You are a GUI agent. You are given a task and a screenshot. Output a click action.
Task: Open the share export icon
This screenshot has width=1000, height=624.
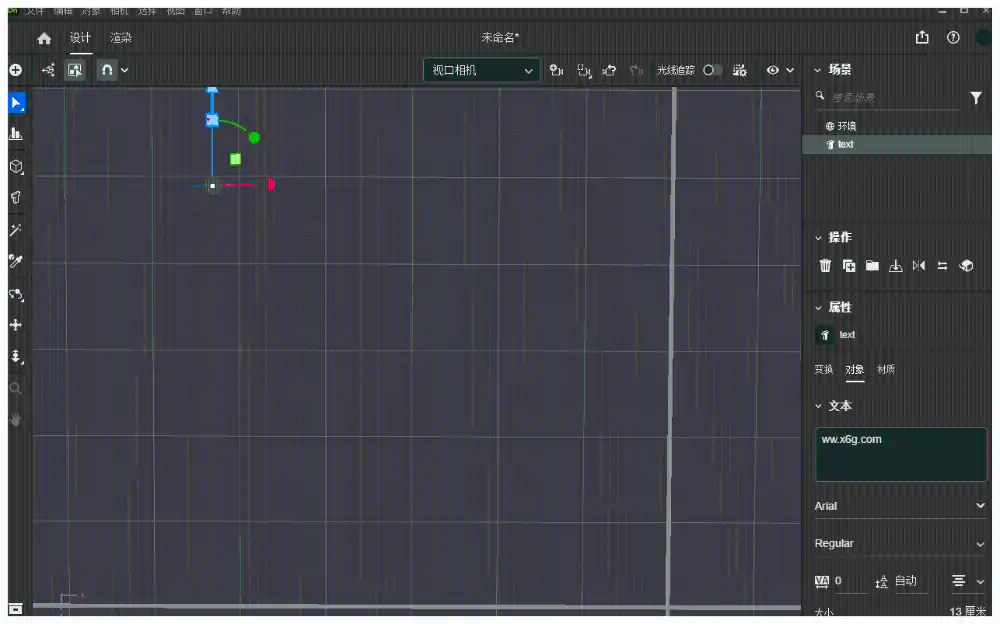922,38
